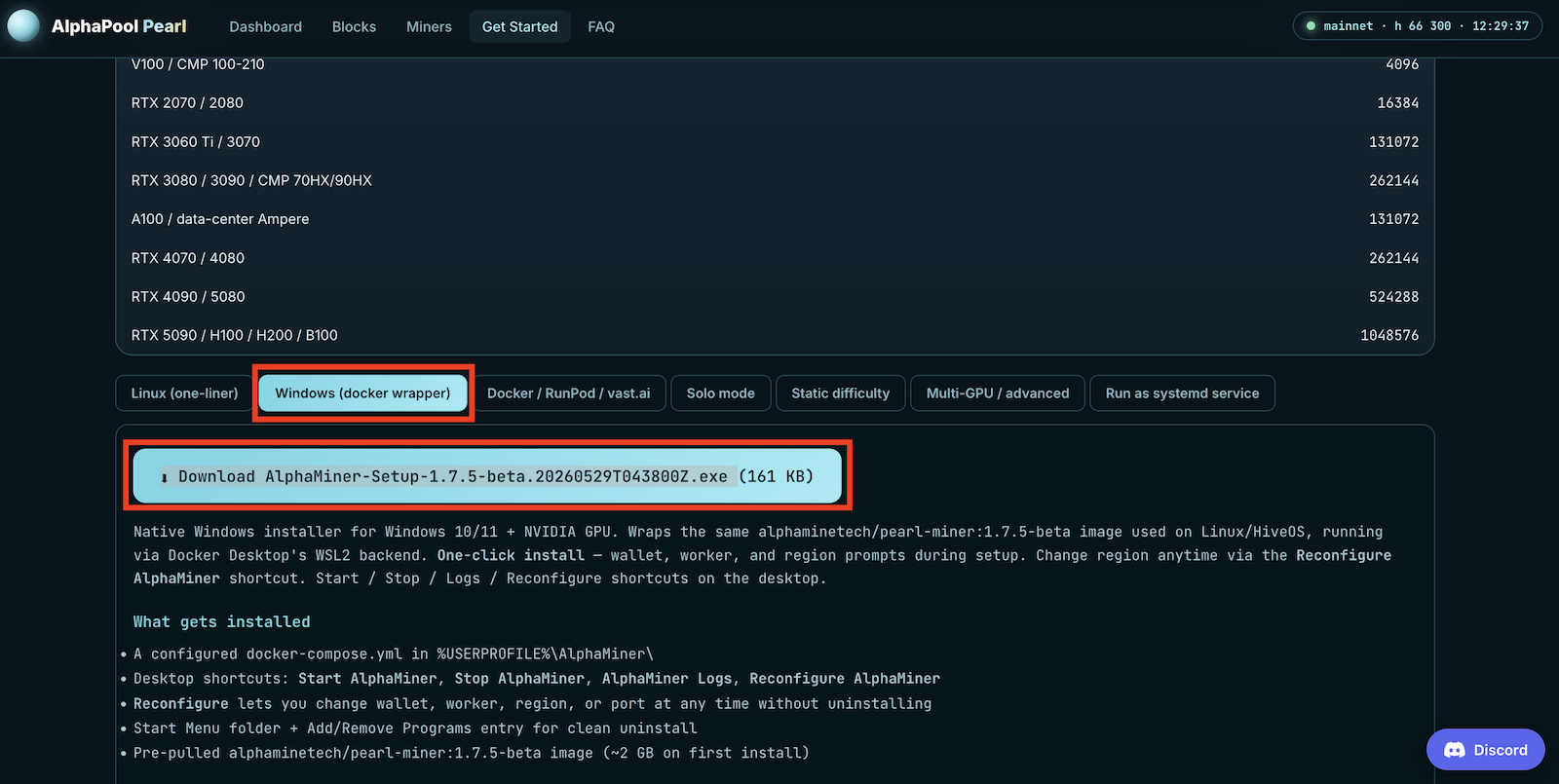This screenshot has height=784, width=1559.
Task: Go to the Blocks page
Action: pos(354,26)
